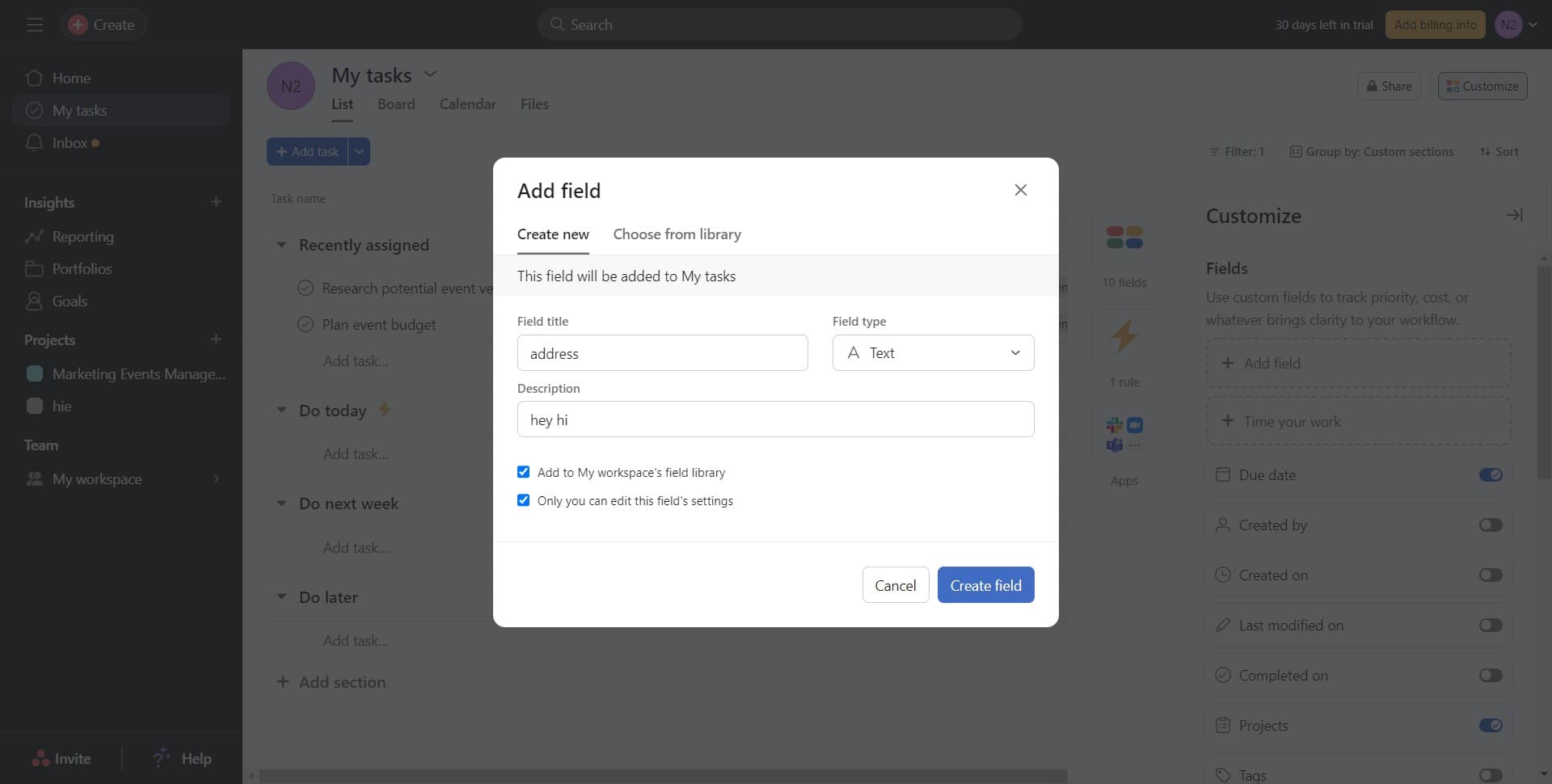Click the Help icon at bottom

[162, 758]
